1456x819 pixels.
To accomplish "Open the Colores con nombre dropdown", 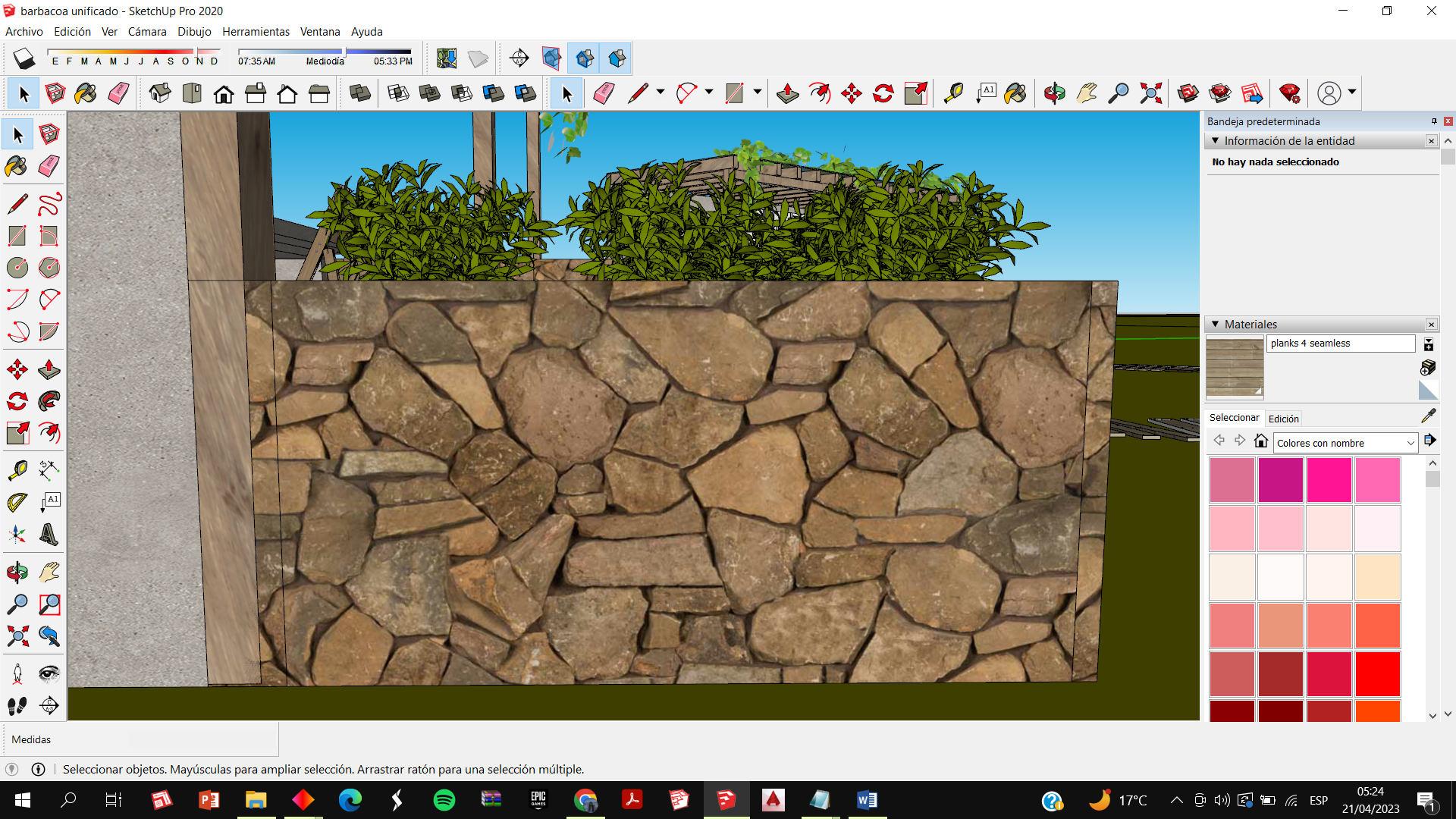I will pos(1345,443).
